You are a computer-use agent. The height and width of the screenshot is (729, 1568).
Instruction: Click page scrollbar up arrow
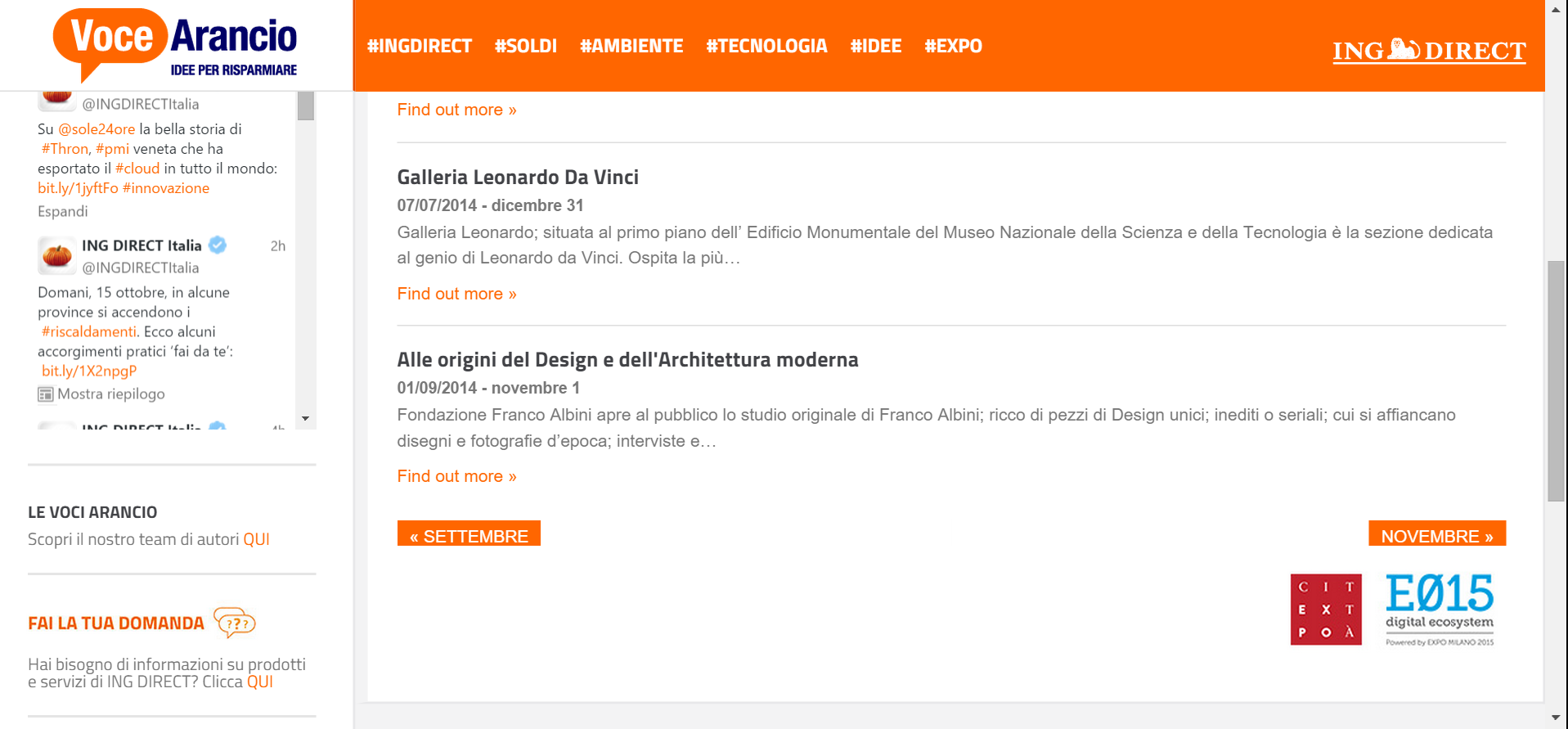point(1556,10)
